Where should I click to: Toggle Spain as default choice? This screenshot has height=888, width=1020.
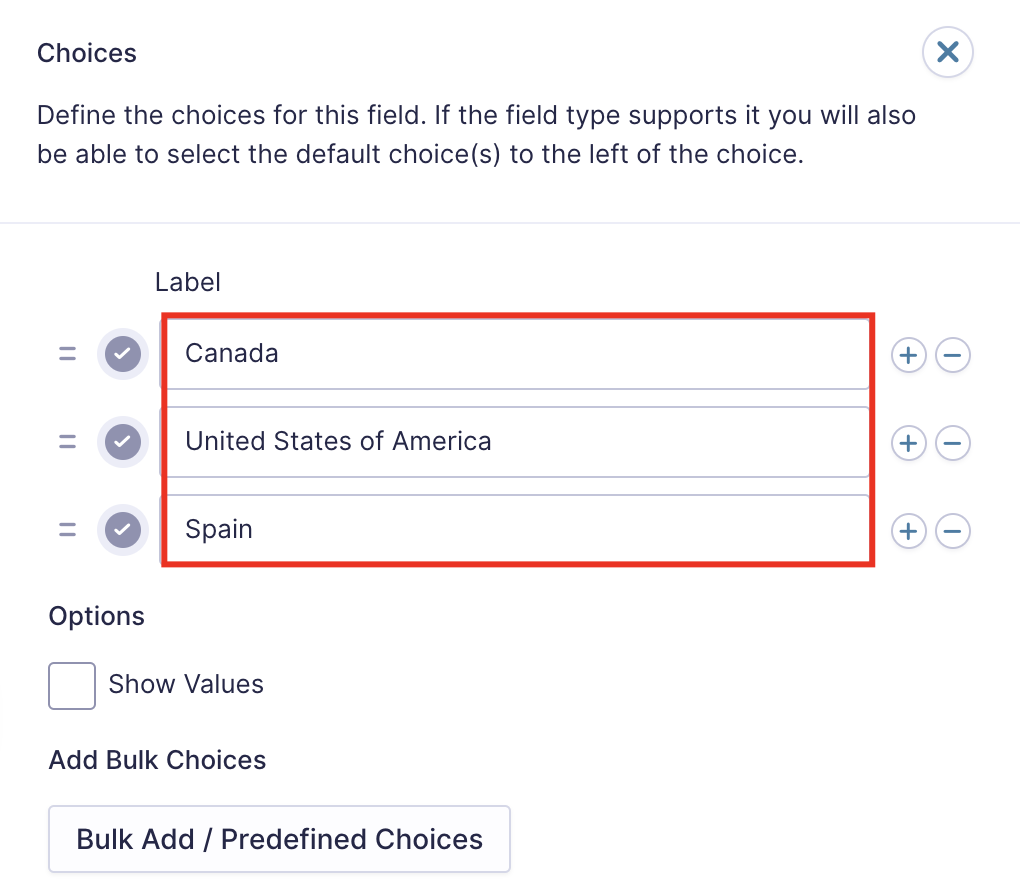tap(123, 530)
